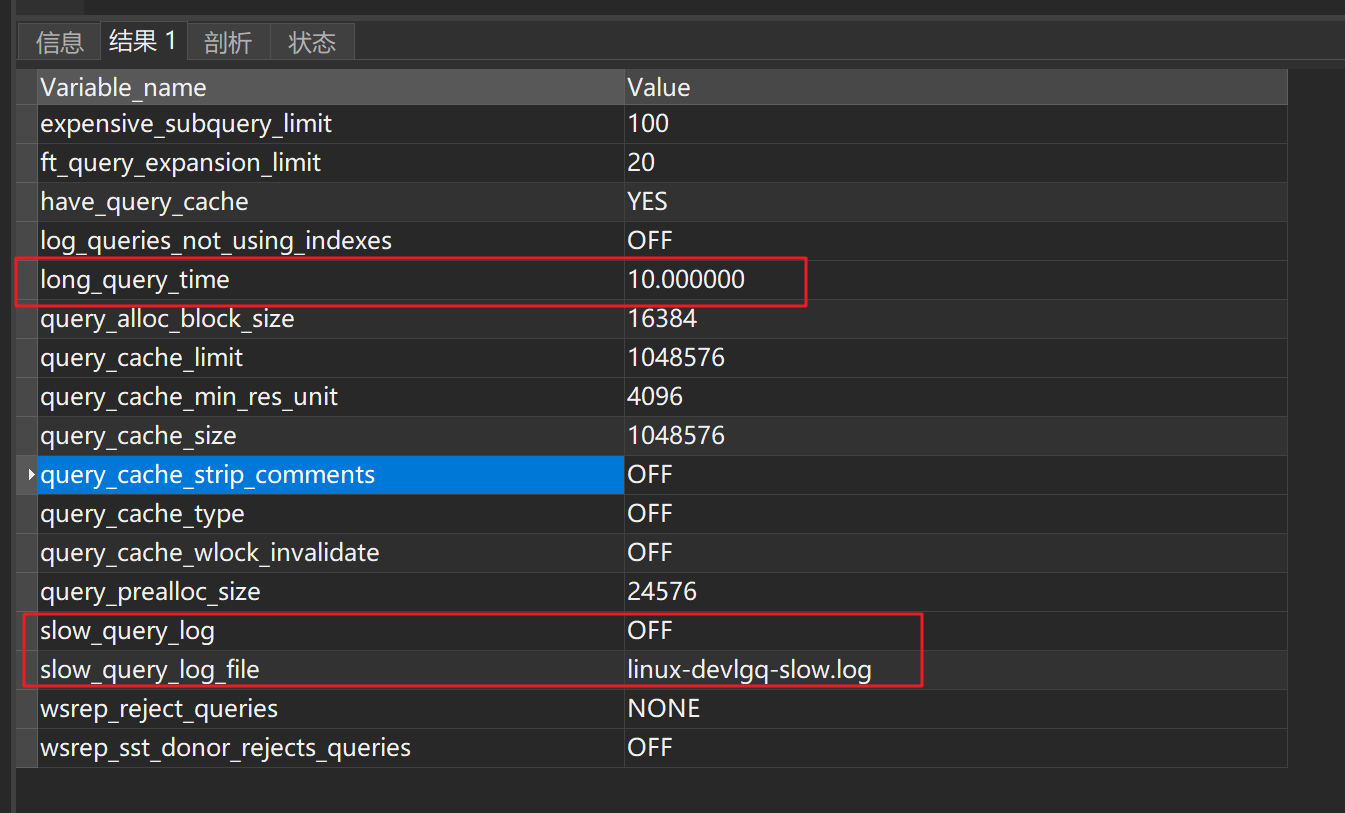
Task: Click OFF value of query_cache_wlock_invalidate
Action: pos(956,553)
